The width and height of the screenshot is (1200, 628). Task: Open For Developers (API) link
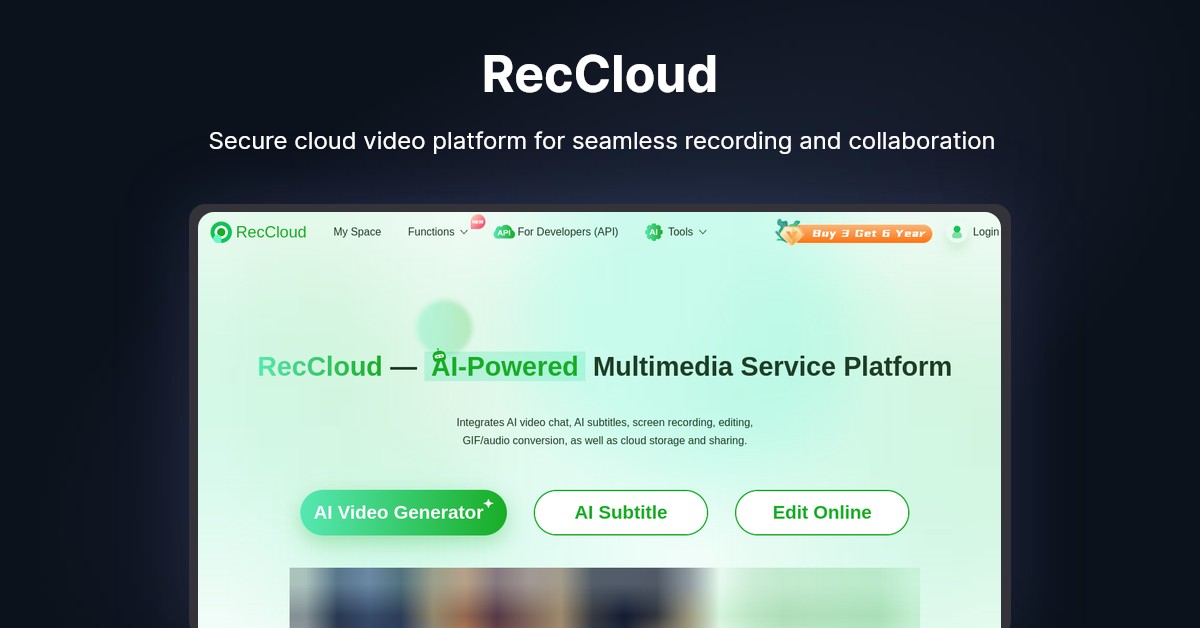(x=568, y=232)
